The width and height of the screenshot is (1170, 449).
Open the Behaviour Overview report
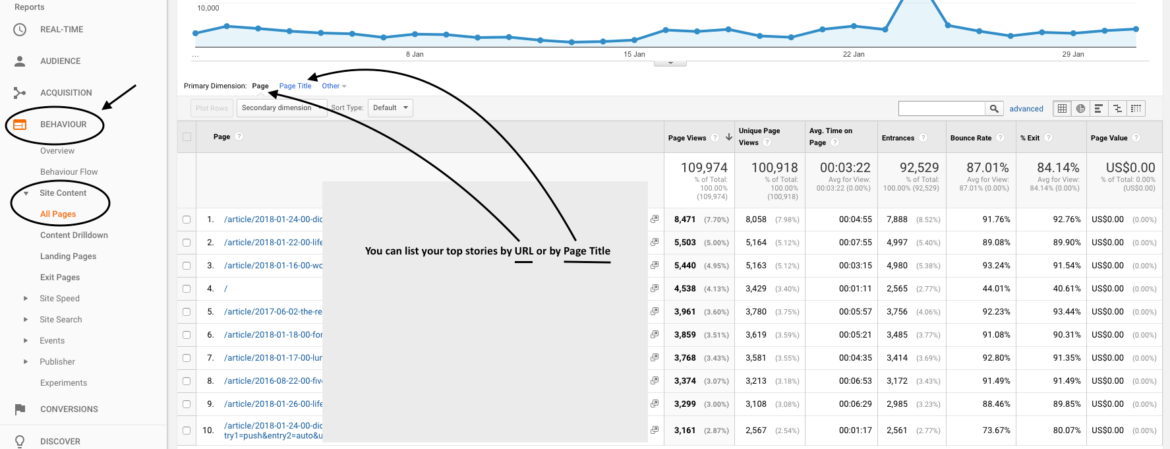pyautogui.click(x=57, y=151)
